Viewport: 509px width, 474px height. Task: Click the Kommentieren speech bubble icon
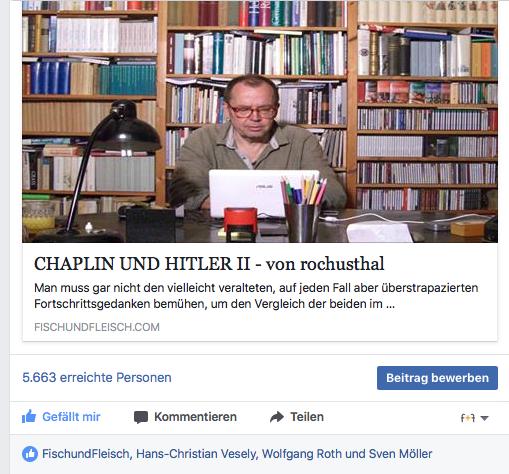click(x=141, y=417)
